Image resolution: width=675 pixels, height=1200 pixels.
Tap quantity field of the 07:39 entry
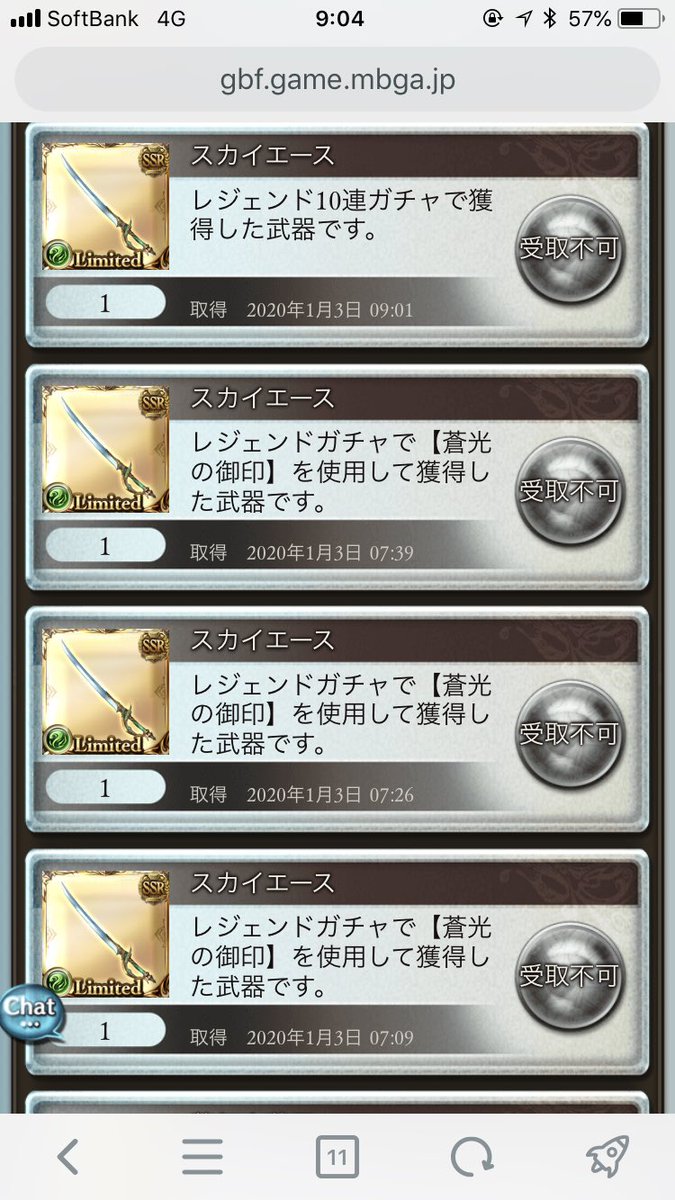pyautogui.click(x=106, y=545)
